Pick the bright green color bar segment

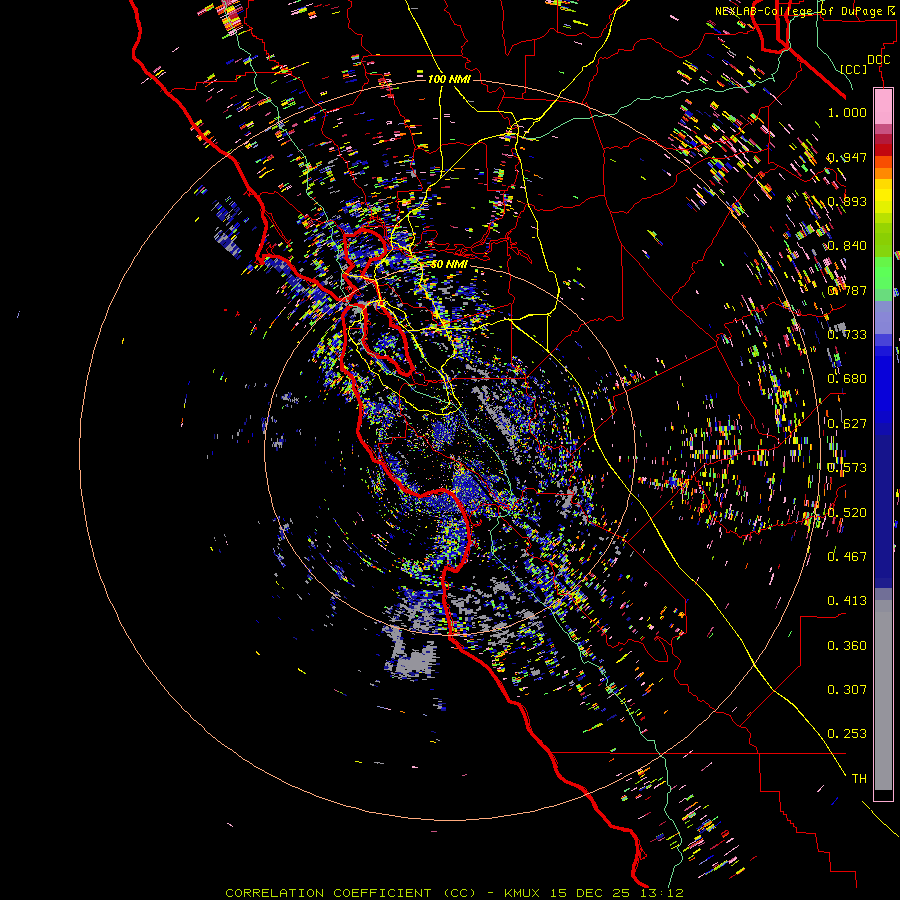click(x=883, y=273)
